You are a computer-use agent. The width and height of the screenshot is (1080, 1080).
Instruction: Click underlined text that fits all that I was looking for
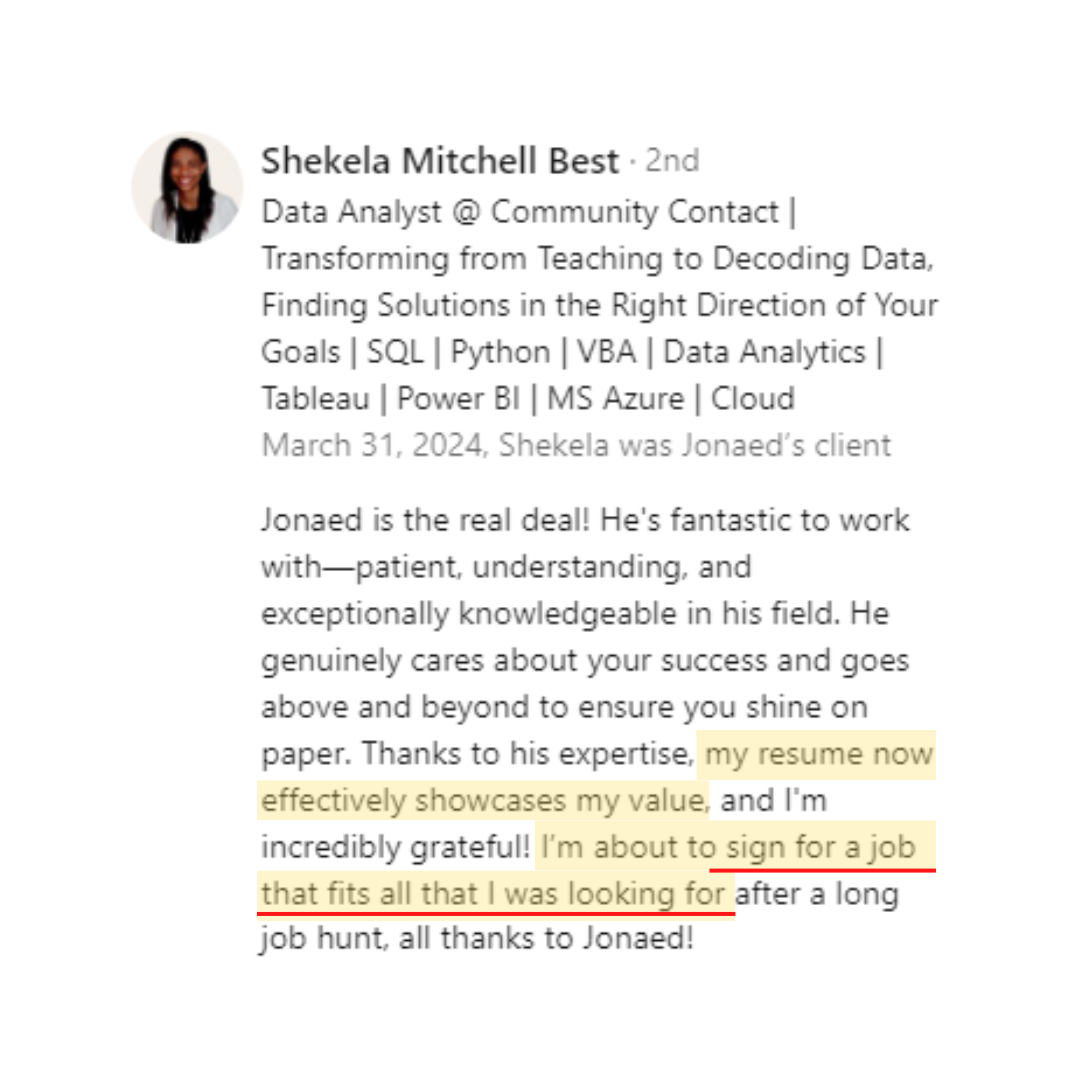point(493,894)
